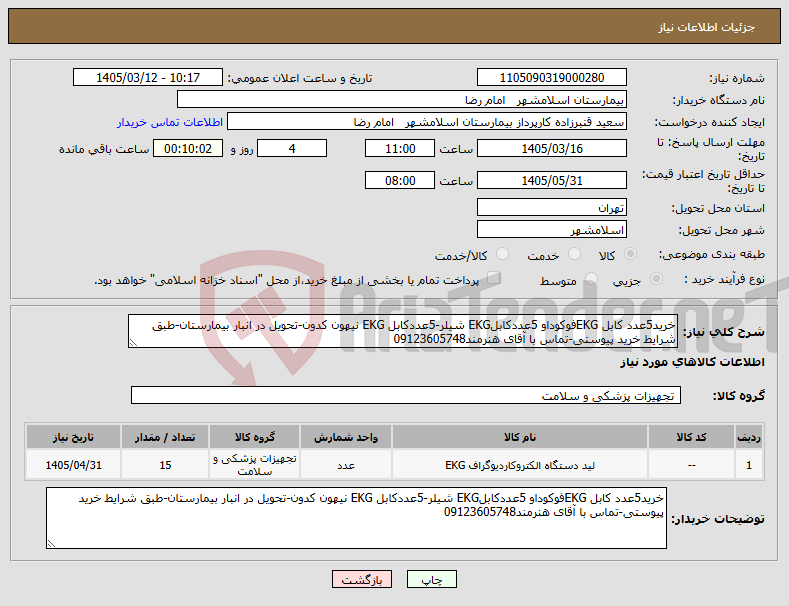Click the buyer organization name field
The image size is (789, 606).
402,100
